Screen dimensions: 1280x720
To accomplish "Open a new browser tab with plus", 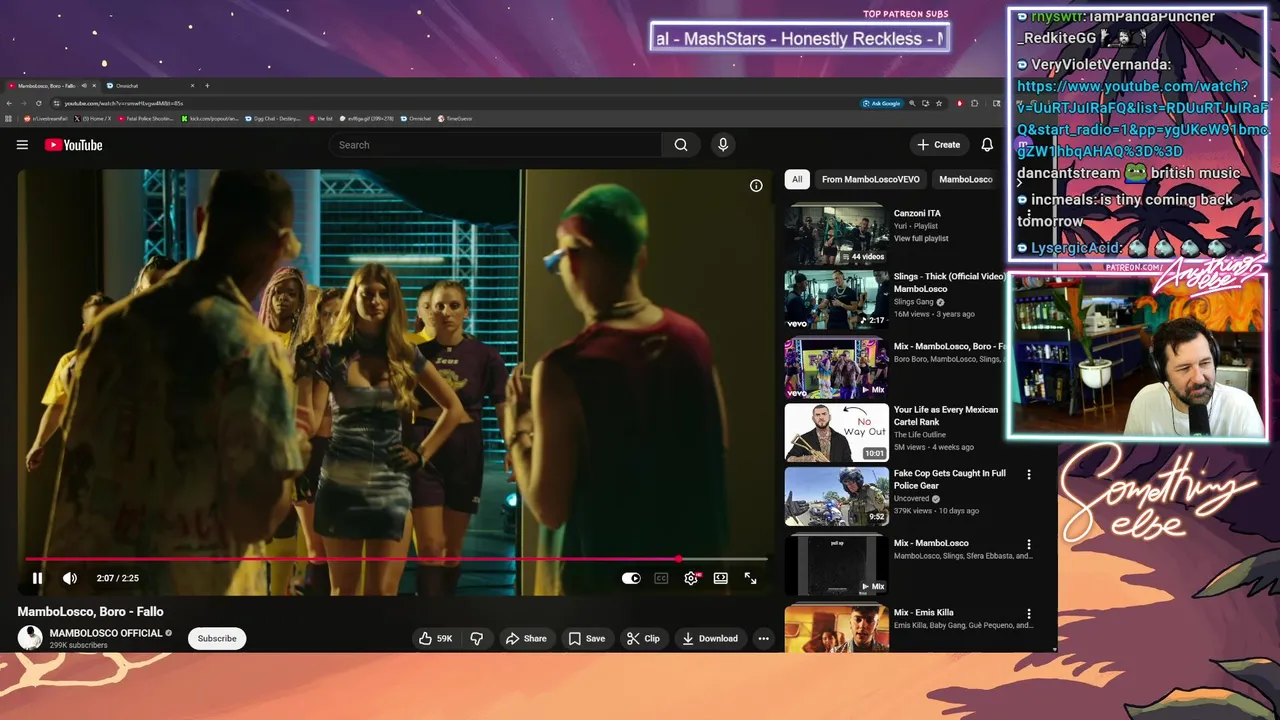I will pyautogui.click(x=207, y=86).
